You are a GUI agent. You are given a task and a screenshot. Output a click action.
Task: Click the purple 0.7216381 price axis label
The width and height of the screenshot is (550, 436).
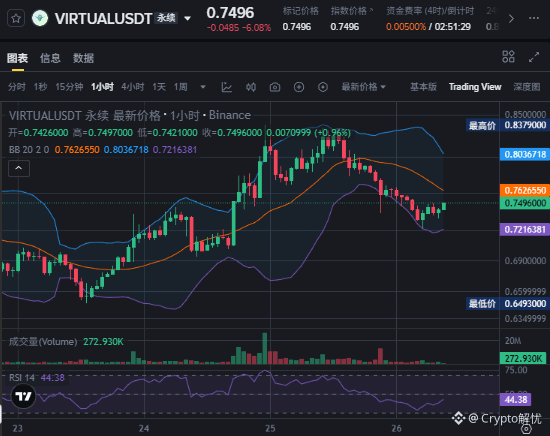(x=525, y=230)
